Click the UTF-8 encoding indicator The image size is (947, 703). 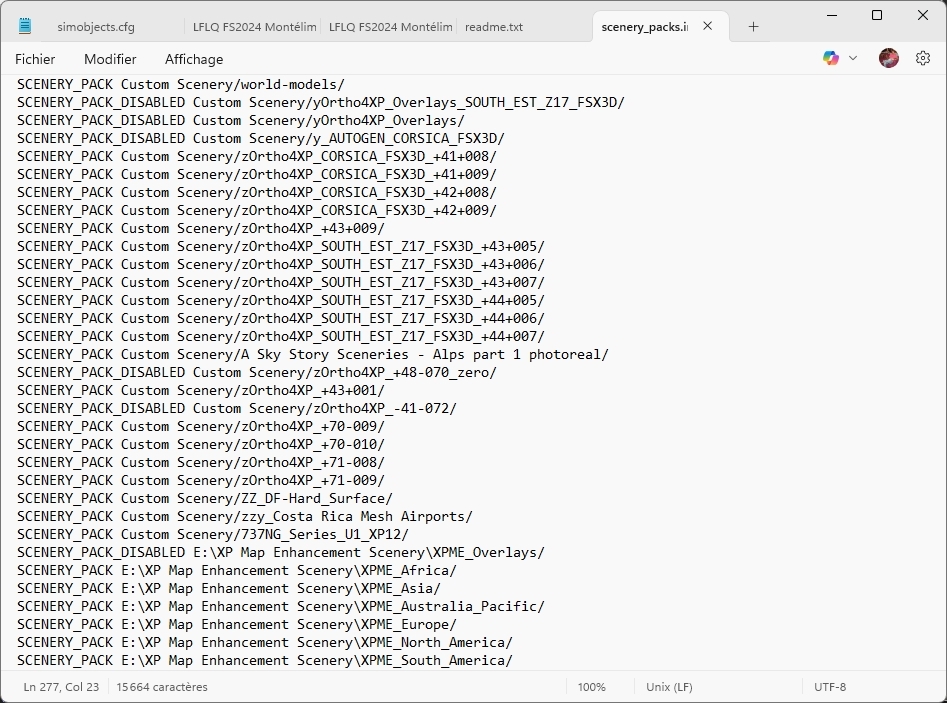pyautogui.click(x=830, y=687)
